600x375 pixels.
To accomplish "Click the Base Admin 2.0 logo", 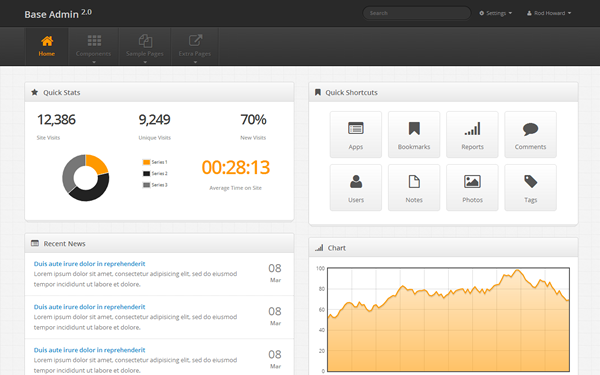I will click(x=58, y=14).
